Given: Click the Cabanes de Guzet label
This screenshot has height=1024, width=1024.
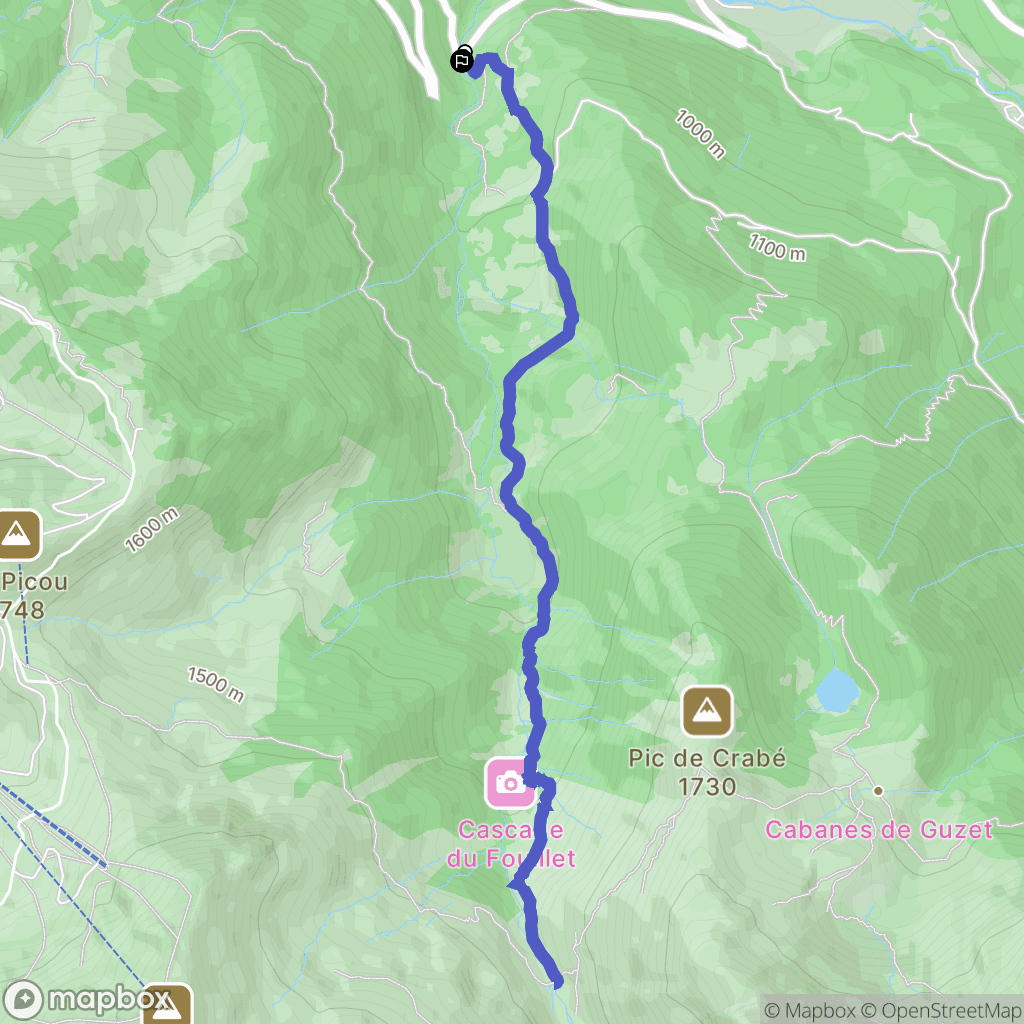Looking at the screenshot, I should tap(878, 829).
